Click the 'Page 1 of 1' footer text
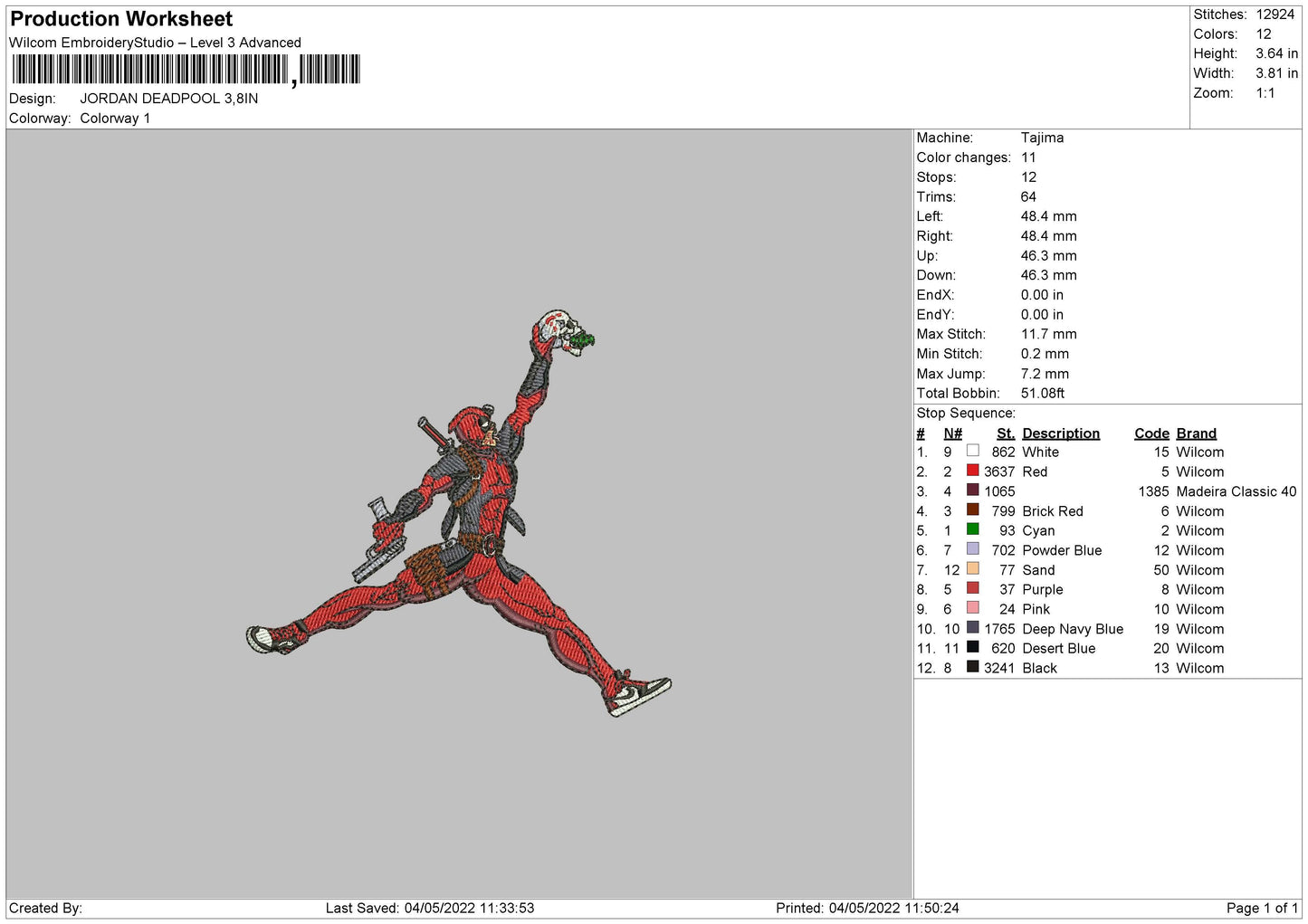Screen dimensions: 1308x924 click(x=1262, y=908)
